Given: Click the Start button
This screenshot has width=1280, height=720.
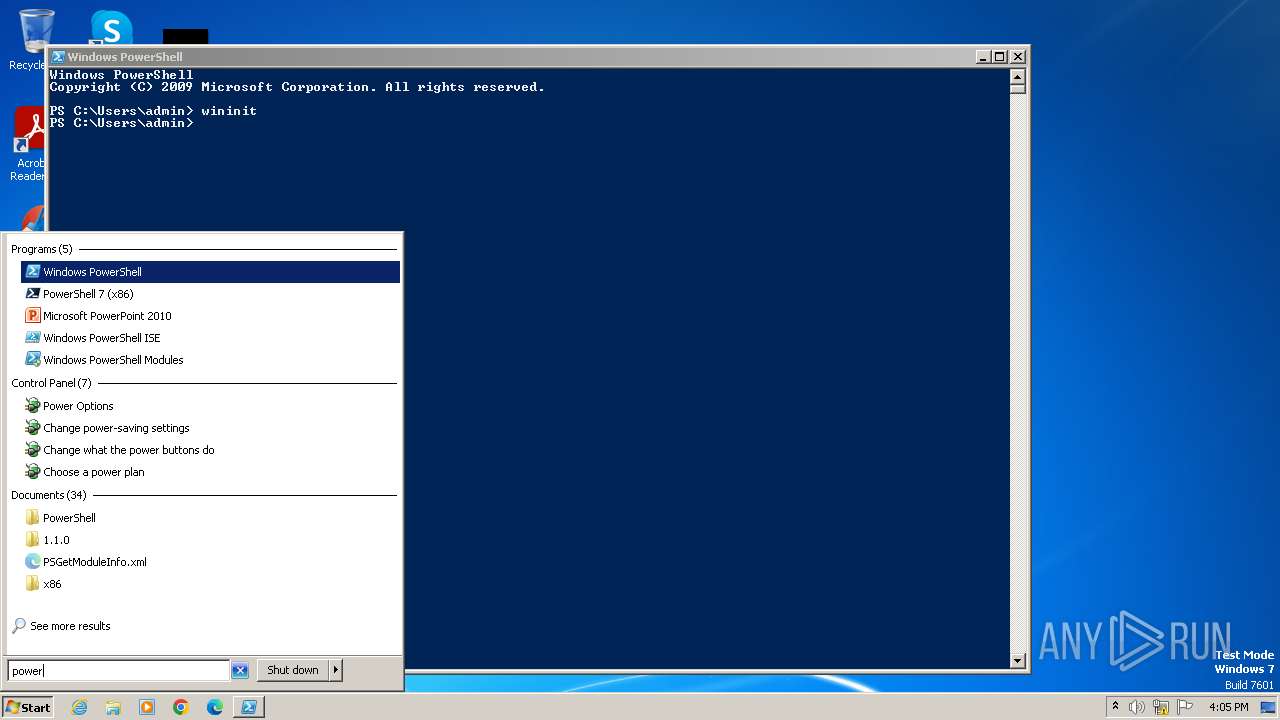Looking at the screenshot, I should [27, 707].
